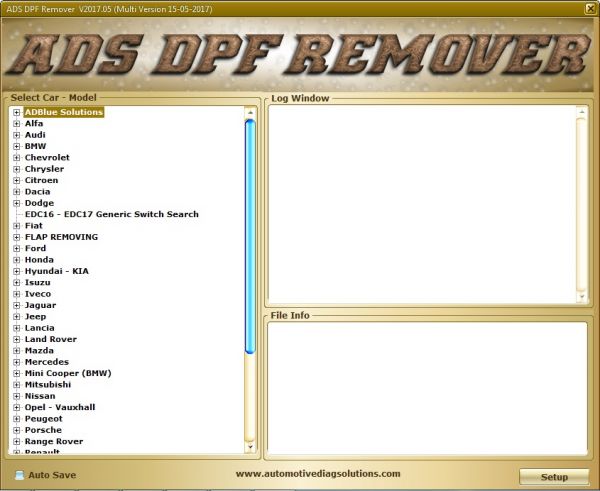Expand the Mercedes tree node

[17, 362]
